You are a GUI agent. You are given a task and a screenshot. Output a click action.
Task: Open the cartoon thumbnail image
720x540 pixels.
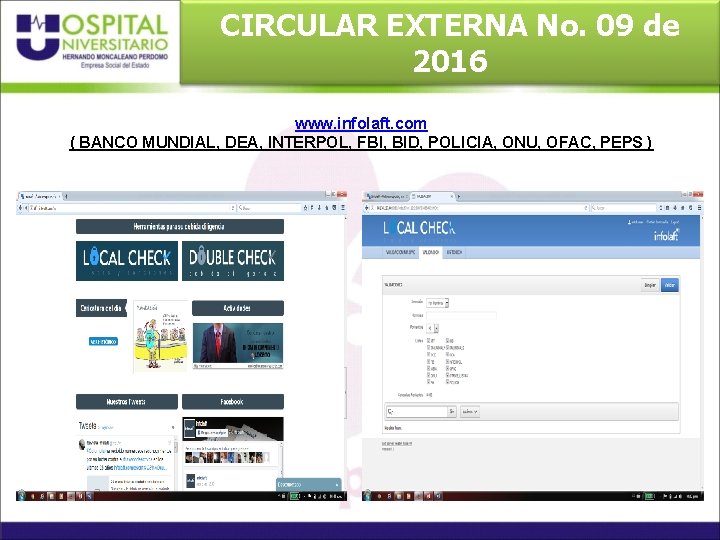(x=161, y=336)
